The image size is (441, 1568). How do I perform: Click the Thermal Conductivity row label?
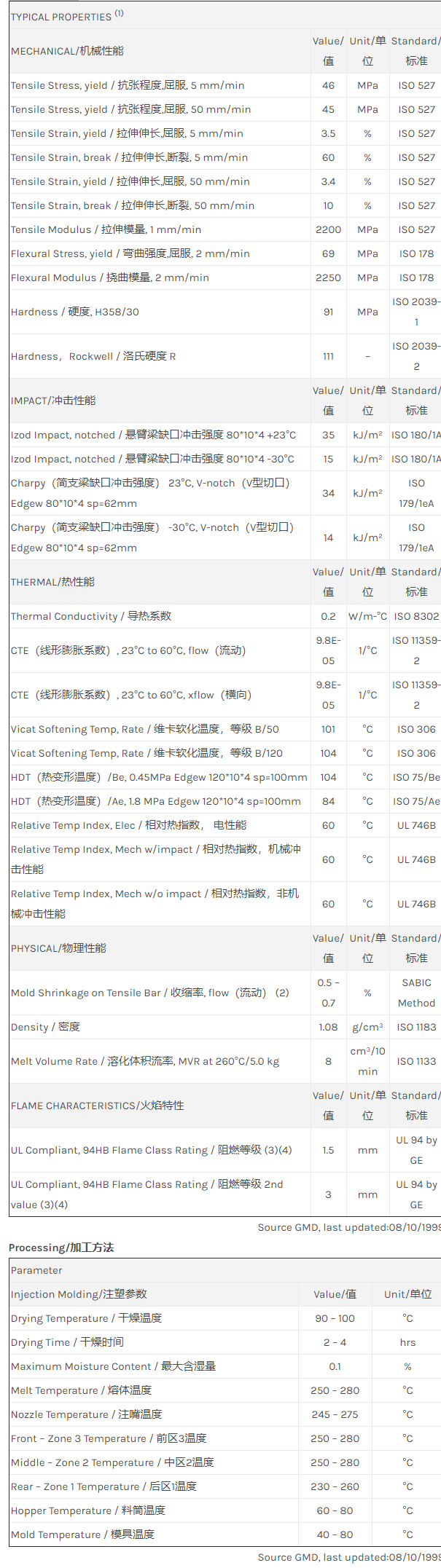click(x=91, y=616)
